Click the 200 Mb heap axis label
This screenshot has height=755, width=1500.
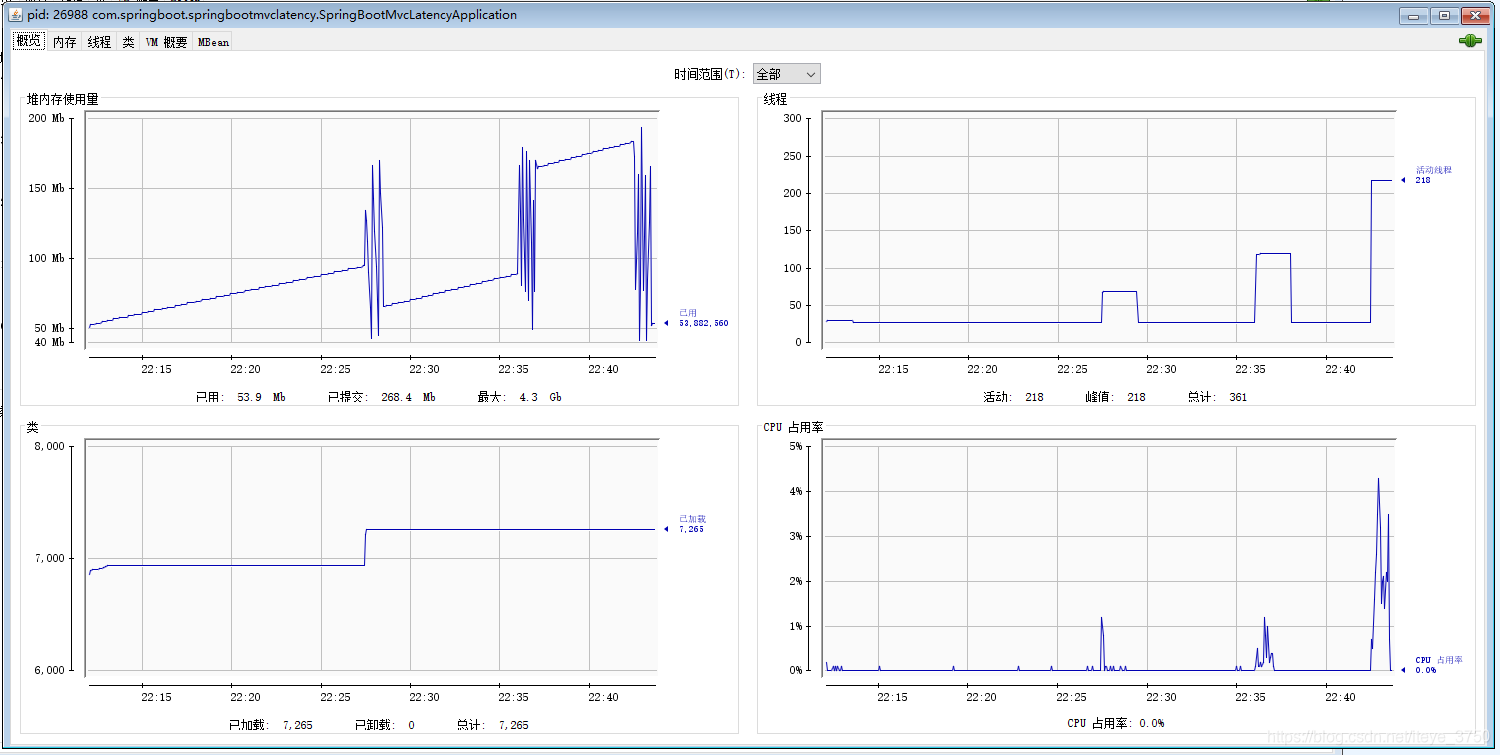pos(46,118)
